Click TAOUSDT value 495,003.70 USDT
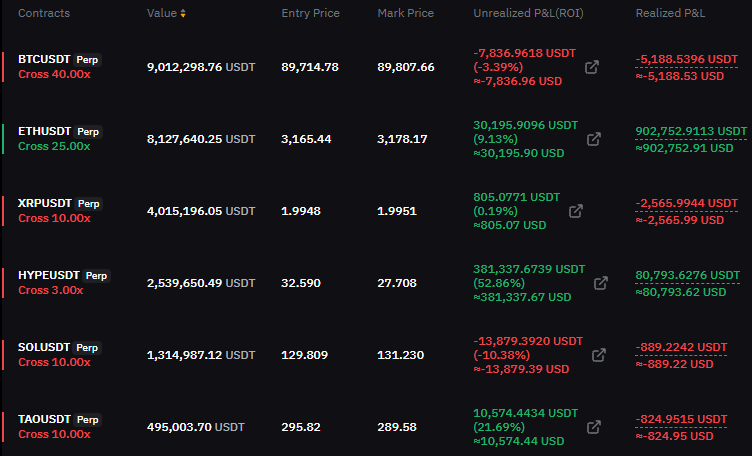The height and width of the screenshot is (456, 752). pos(196,427)
